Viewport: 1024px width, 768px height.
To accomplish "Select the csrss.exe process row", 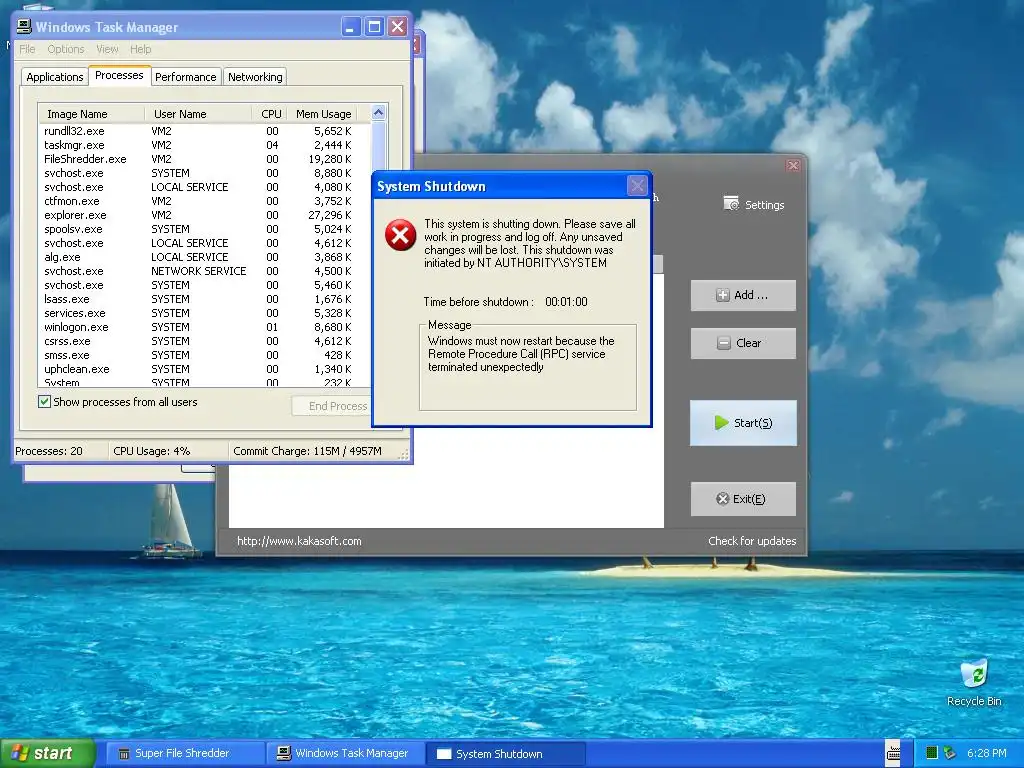I will pyautogui.click(x=204, y=341).
